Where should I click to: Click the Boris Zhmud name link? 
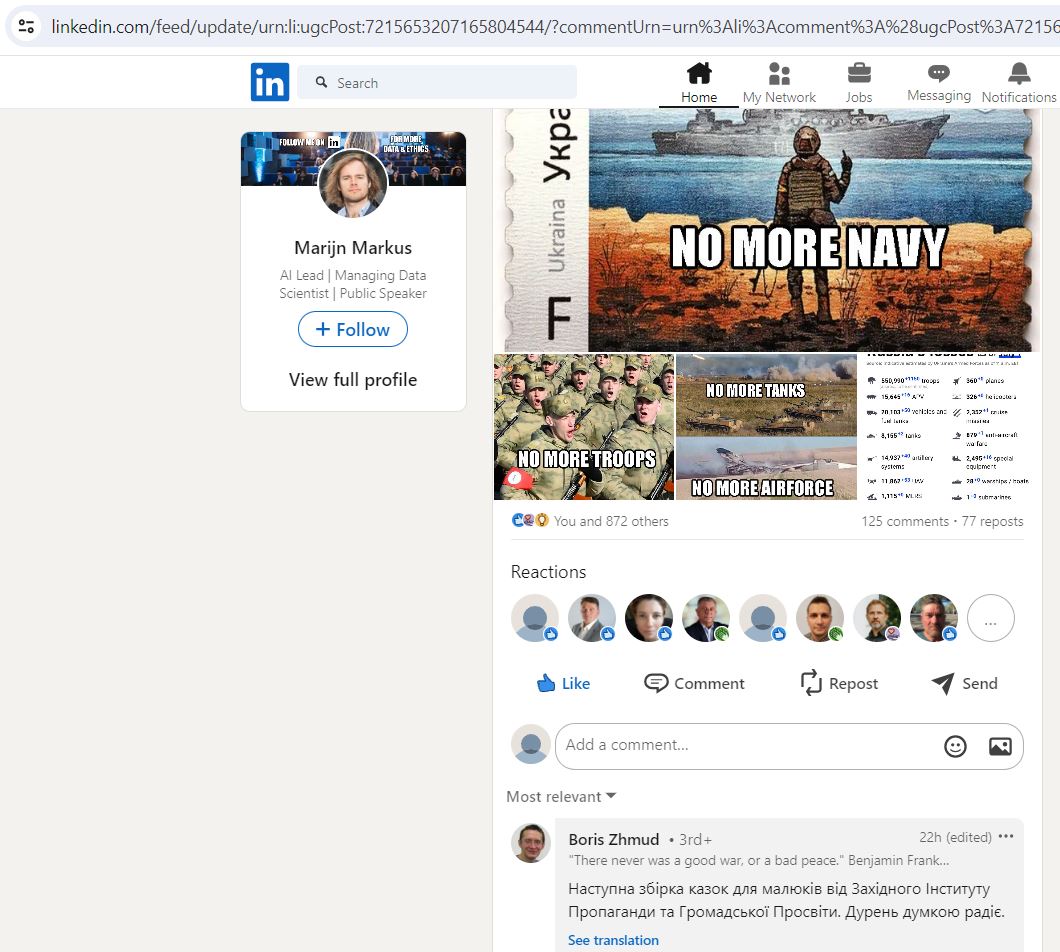614,840
